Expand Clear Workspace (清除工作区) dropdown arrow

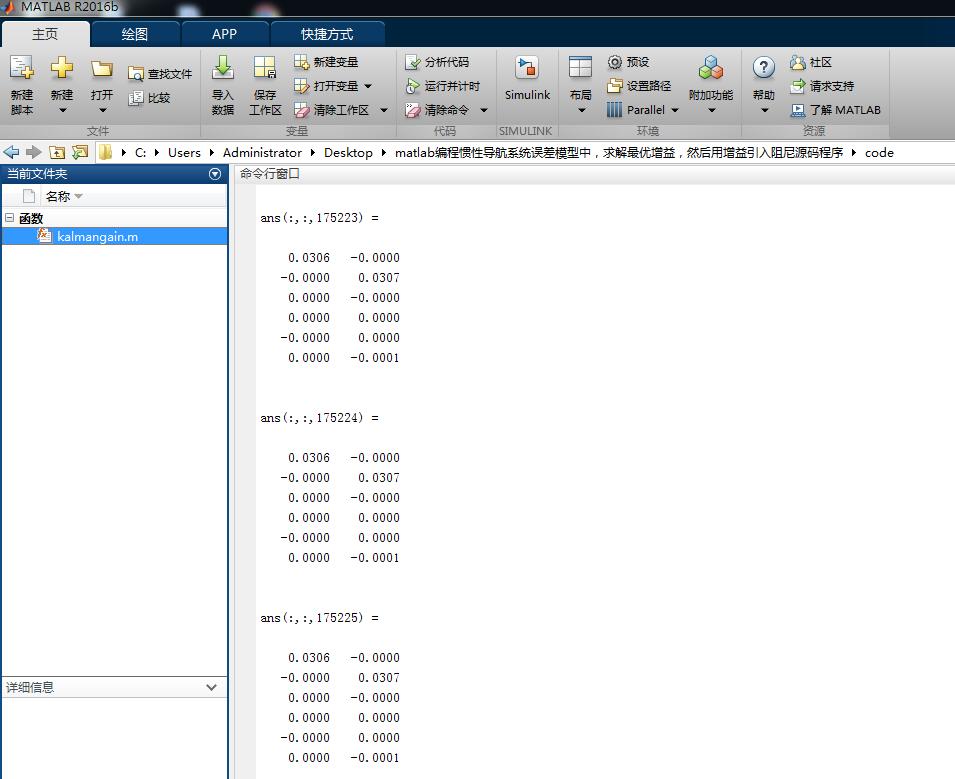(x=384, y=110)
